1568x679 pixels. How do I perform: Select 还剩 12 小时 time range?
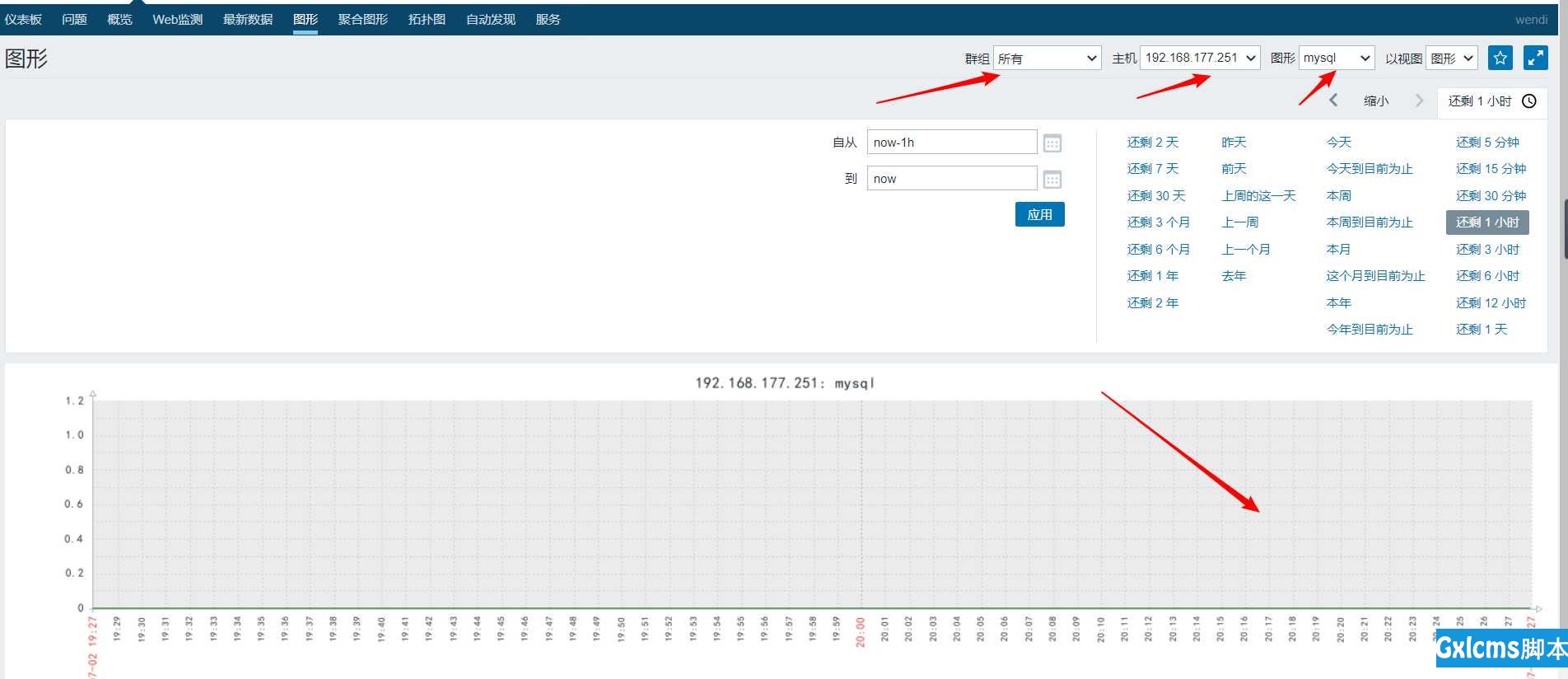tap(1491, 302)
